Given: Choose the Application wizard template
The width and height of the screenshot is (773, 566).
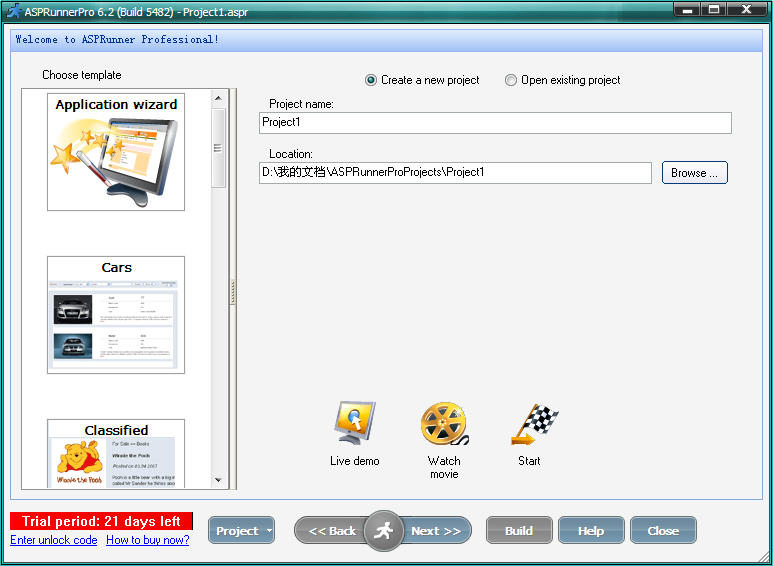Looking at the screenshot, I should point(116,152).
